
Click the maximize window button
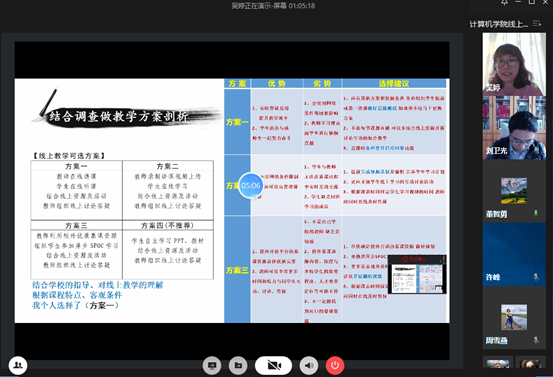[531, 2]
